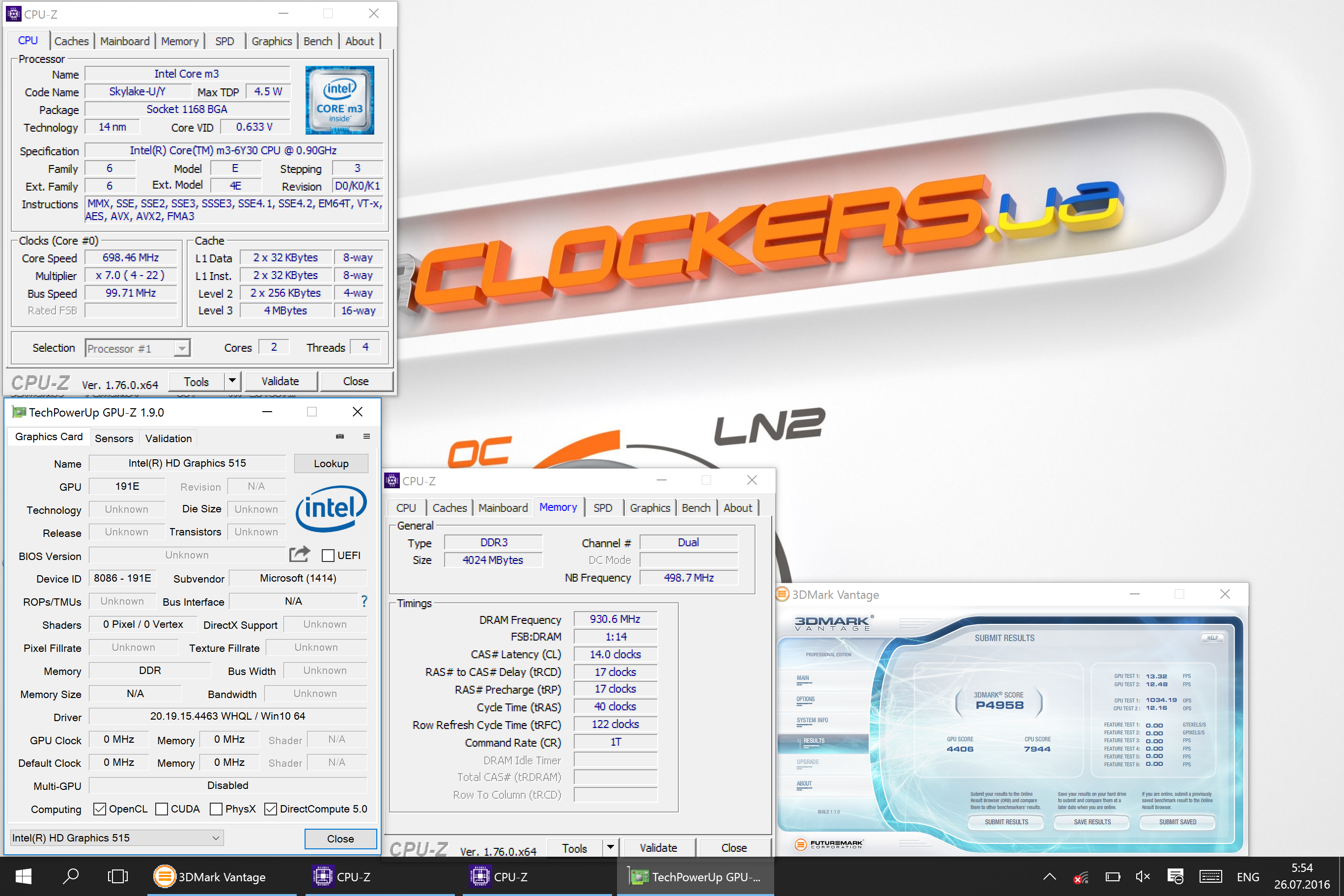The height and width of the screenshot is (896, 1344).
Task: Switch to the Mainboard tab in the top CPU-Z window
Action: point(125,41)
